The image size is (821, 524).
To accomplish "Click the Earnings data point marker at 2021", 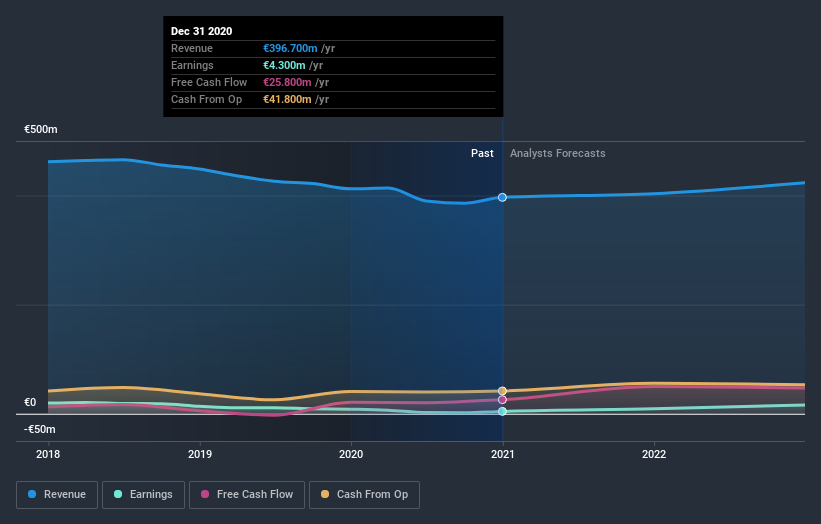I will tap(502, 411).
